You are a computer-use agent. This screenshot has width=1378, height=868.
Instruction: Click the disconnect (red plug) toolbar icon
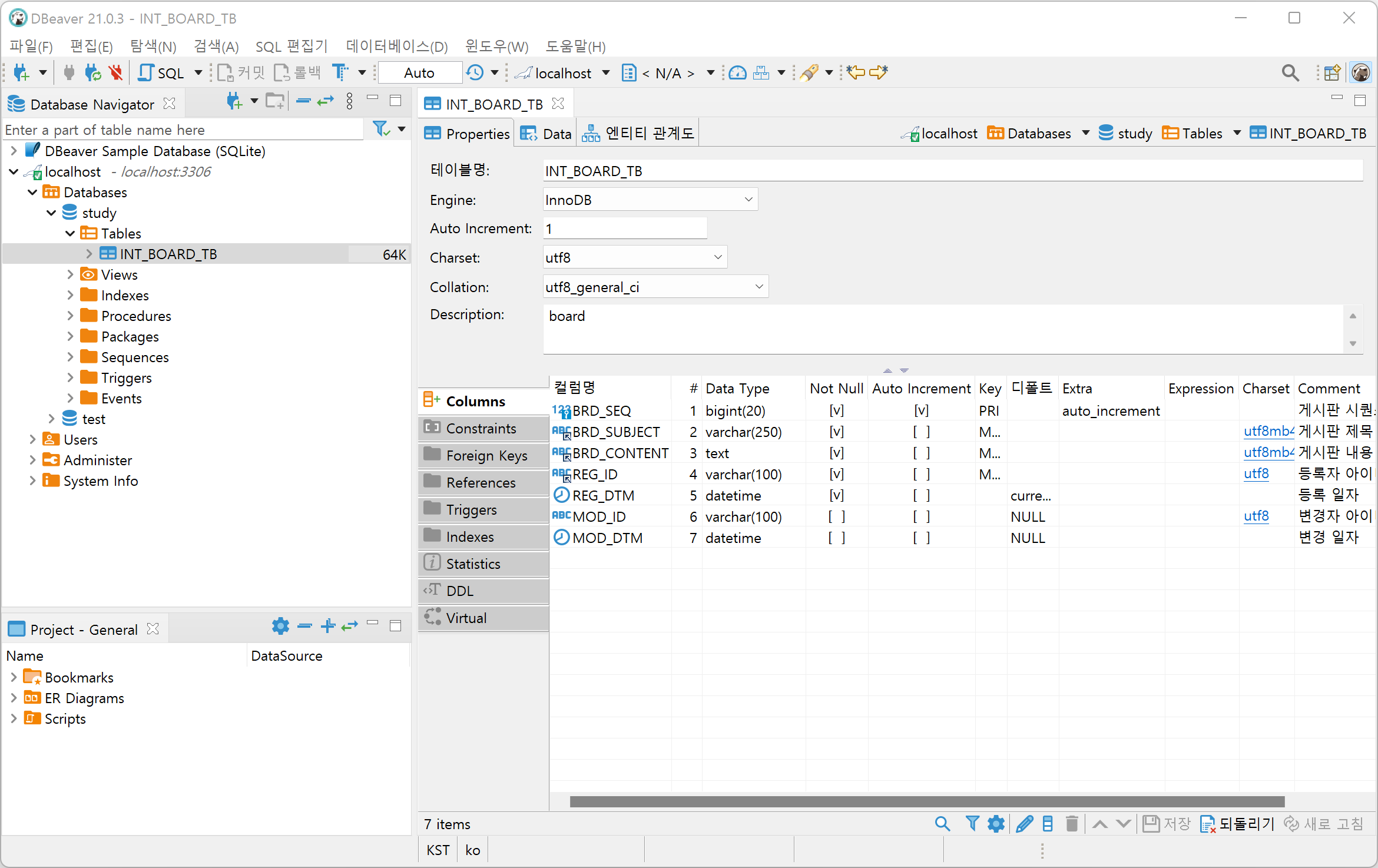pos(116,72)
